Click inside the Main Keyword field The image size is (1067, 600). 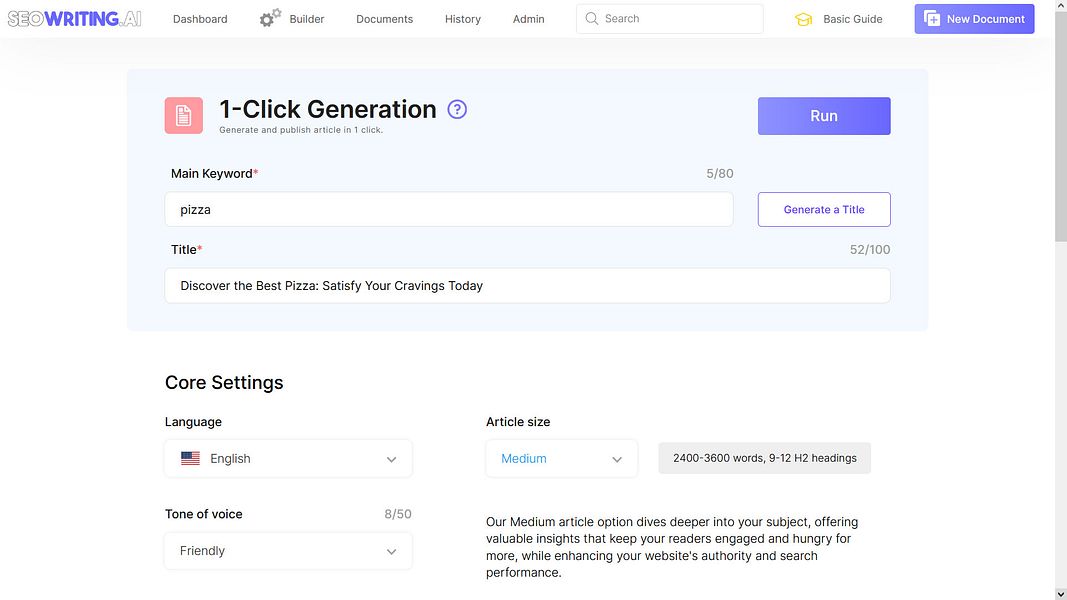pos(448,209)
